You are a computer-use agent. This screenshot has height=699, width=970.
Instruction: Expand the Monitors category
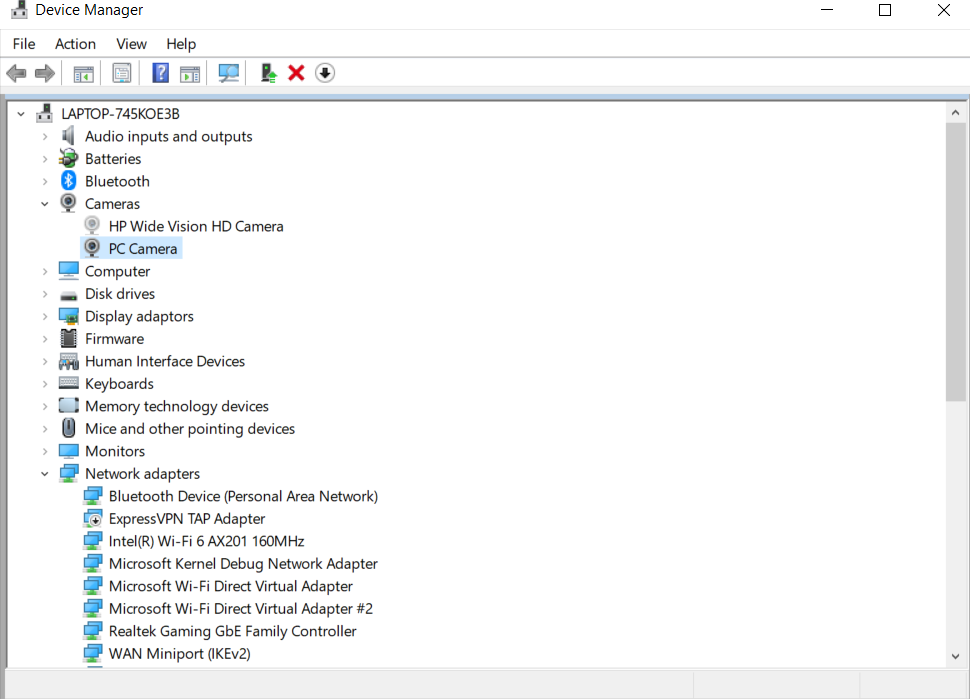(x=45, y=451)
